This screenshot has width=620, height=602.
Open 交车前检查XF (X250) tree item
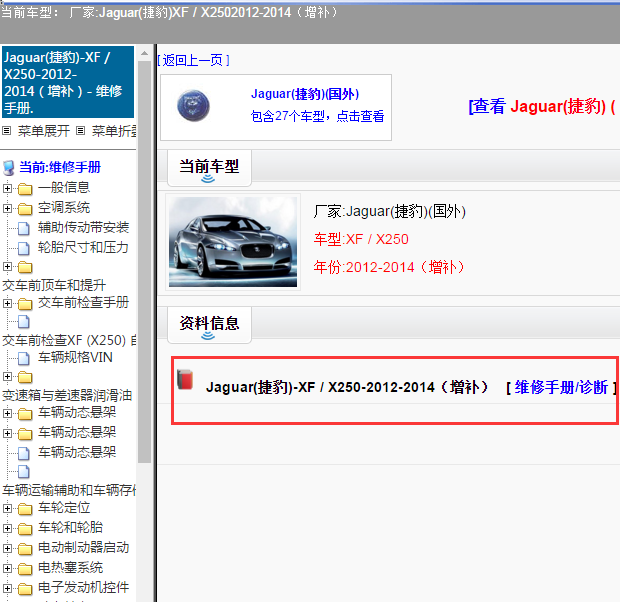(69, 341)
